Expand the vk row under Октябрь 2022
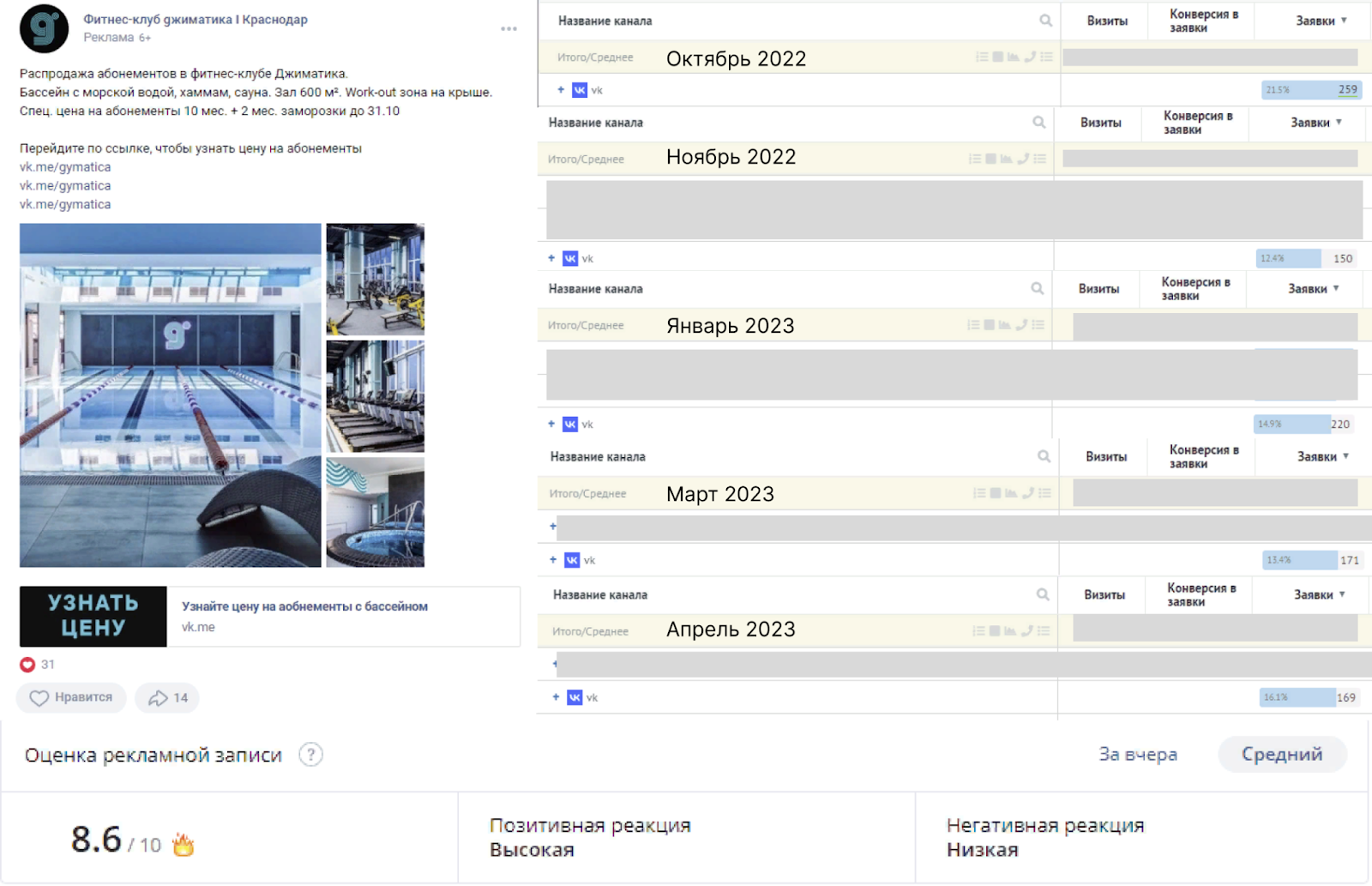The image size is (1372, 886). point(561,90)
